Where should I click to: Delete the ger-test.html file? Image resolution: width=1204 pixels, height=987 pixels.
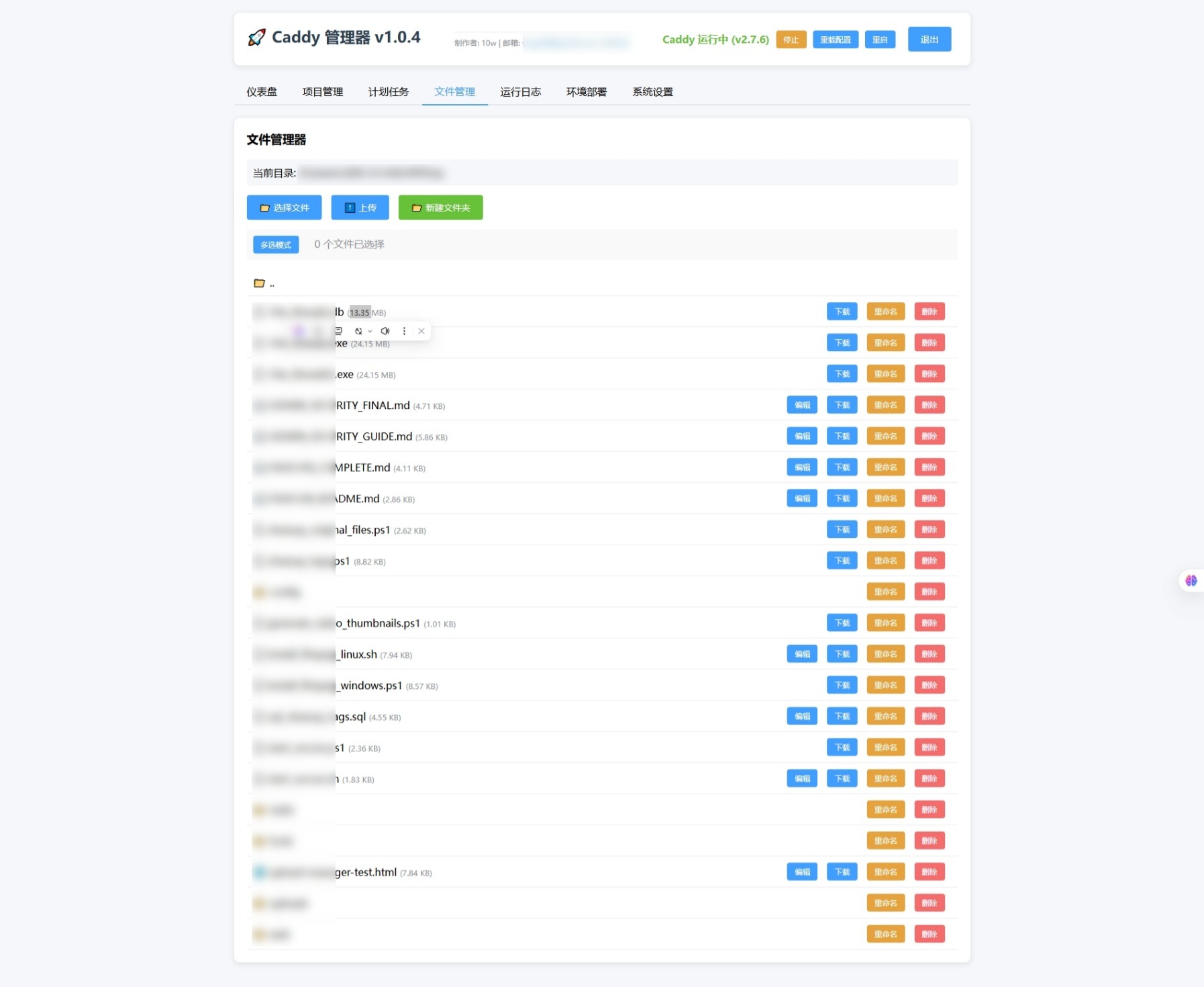[x=929, y=872]
